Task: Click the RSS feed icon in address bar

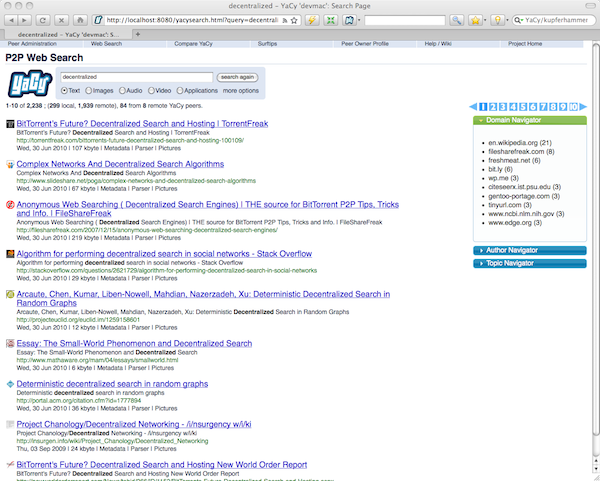Action: [285, 21]
